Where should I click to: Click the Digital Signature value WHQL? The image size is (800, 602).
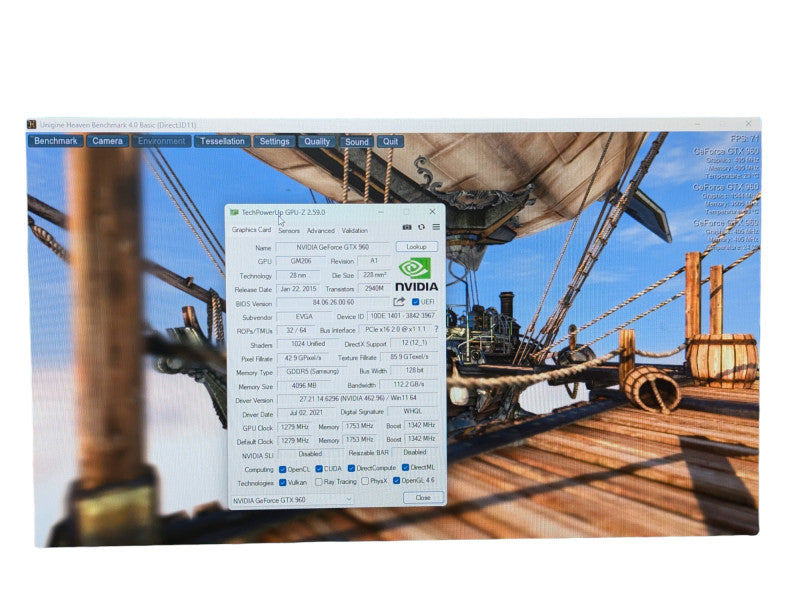412,411
